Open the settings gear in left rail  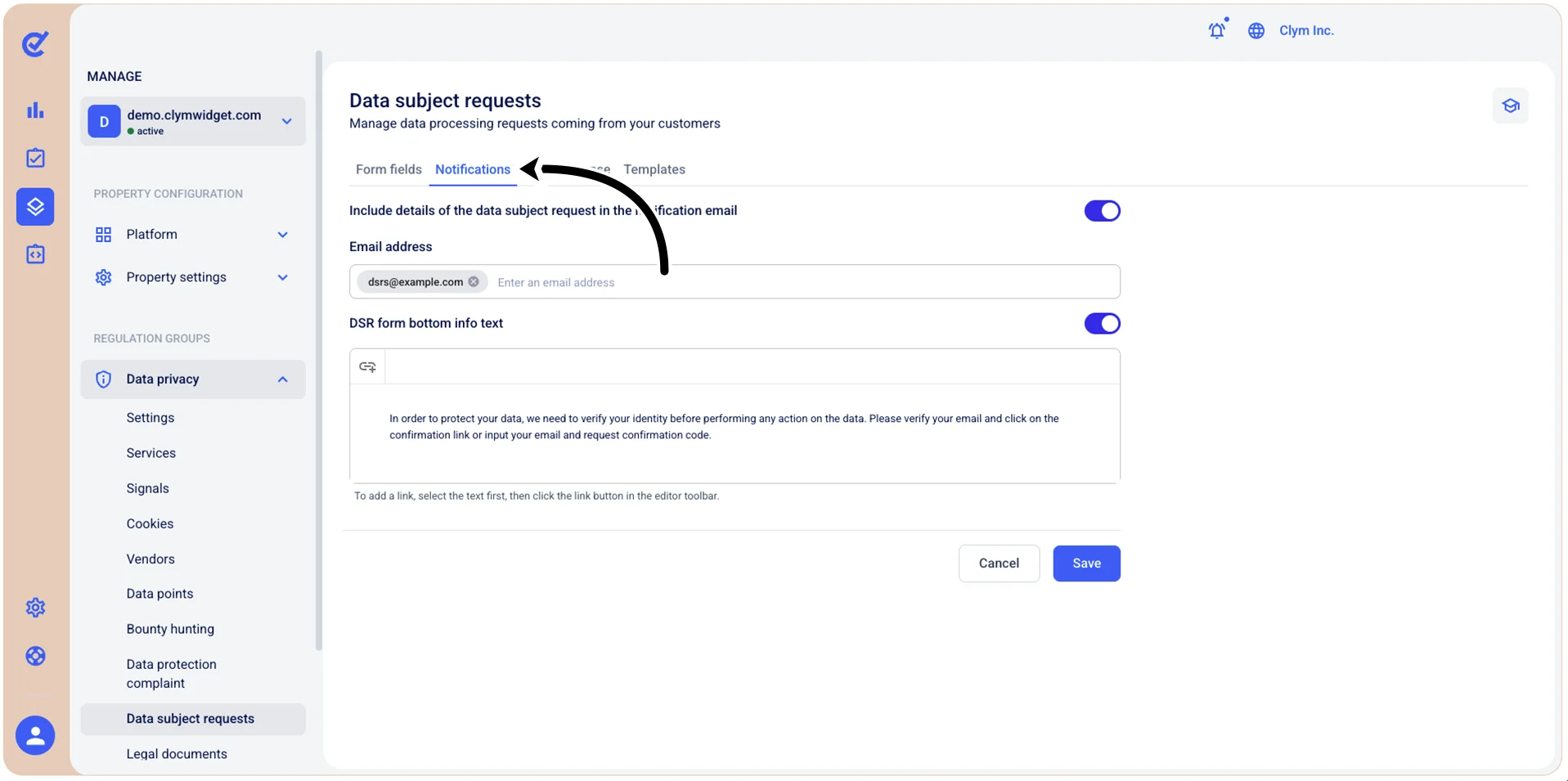pyautogui.click(x=35, y=608)
